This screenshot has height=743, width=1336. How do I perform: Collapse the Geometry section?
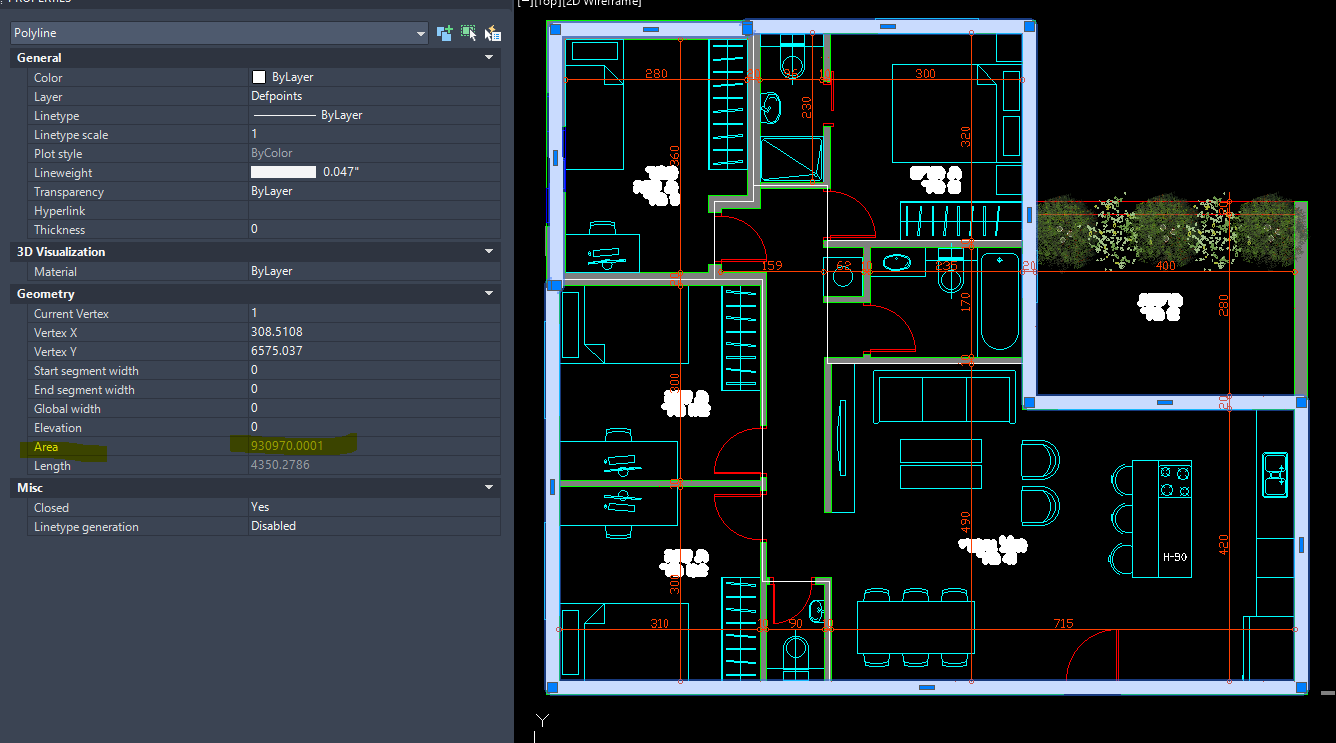(489, 294)
